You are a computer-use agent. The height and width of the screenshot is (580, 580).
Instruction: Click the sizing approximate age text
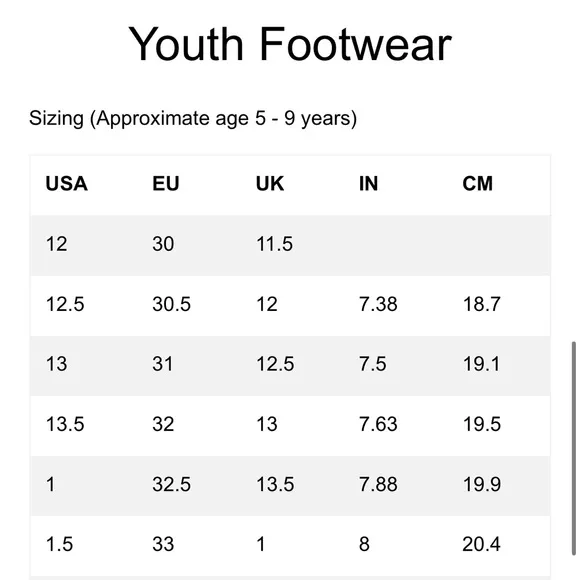[x=193, y=119]
